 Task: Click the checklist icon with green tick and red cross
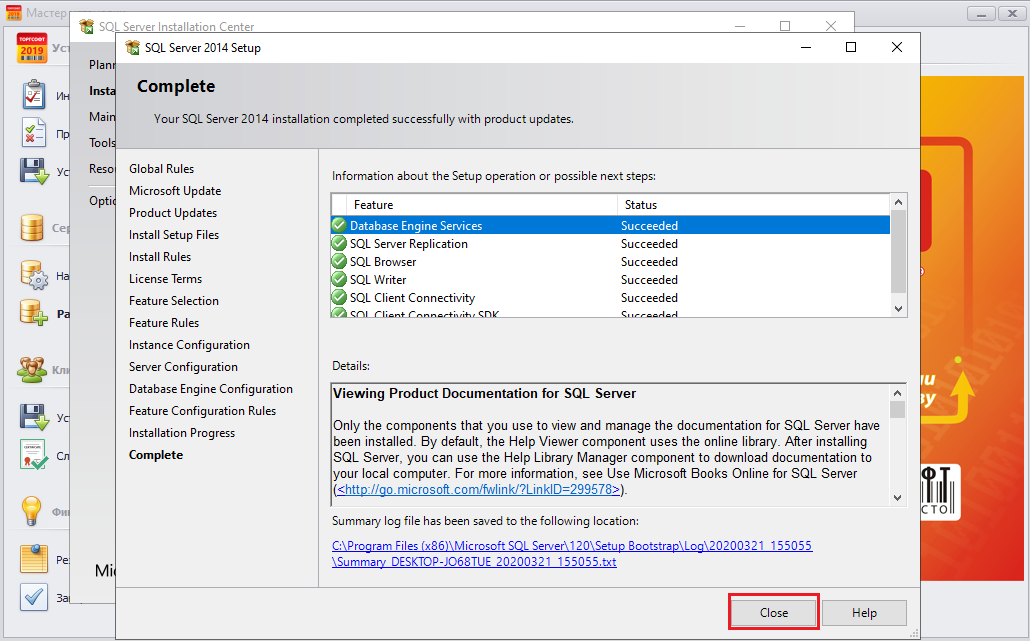click(x=34, y=133)
